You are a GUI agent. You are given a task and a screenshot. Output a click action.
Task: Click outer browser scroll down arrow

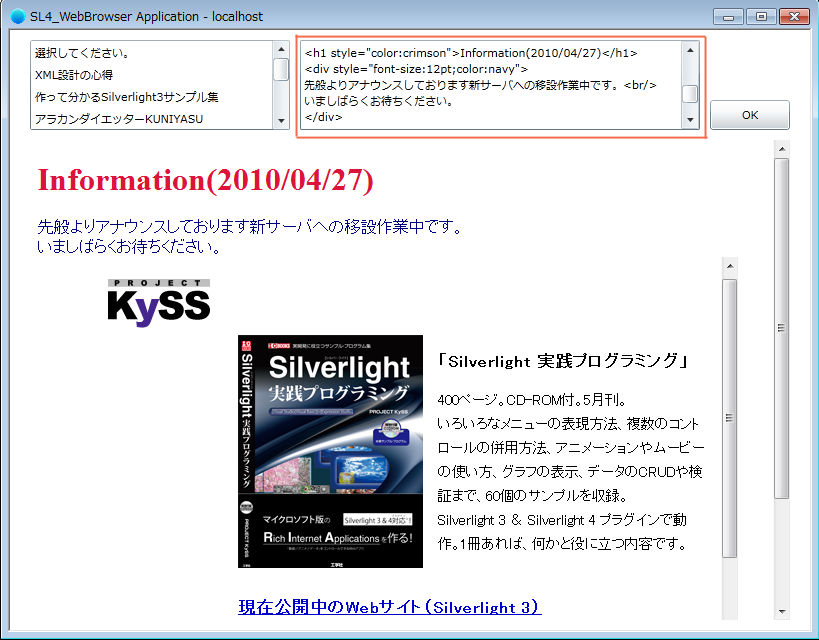pyautogui.click(x=782, y=611)
